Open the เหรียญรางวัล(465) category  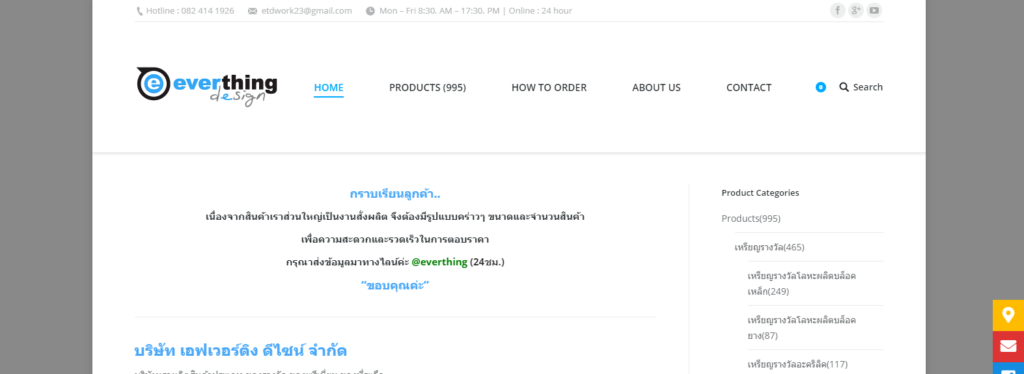tap(769, 247)
